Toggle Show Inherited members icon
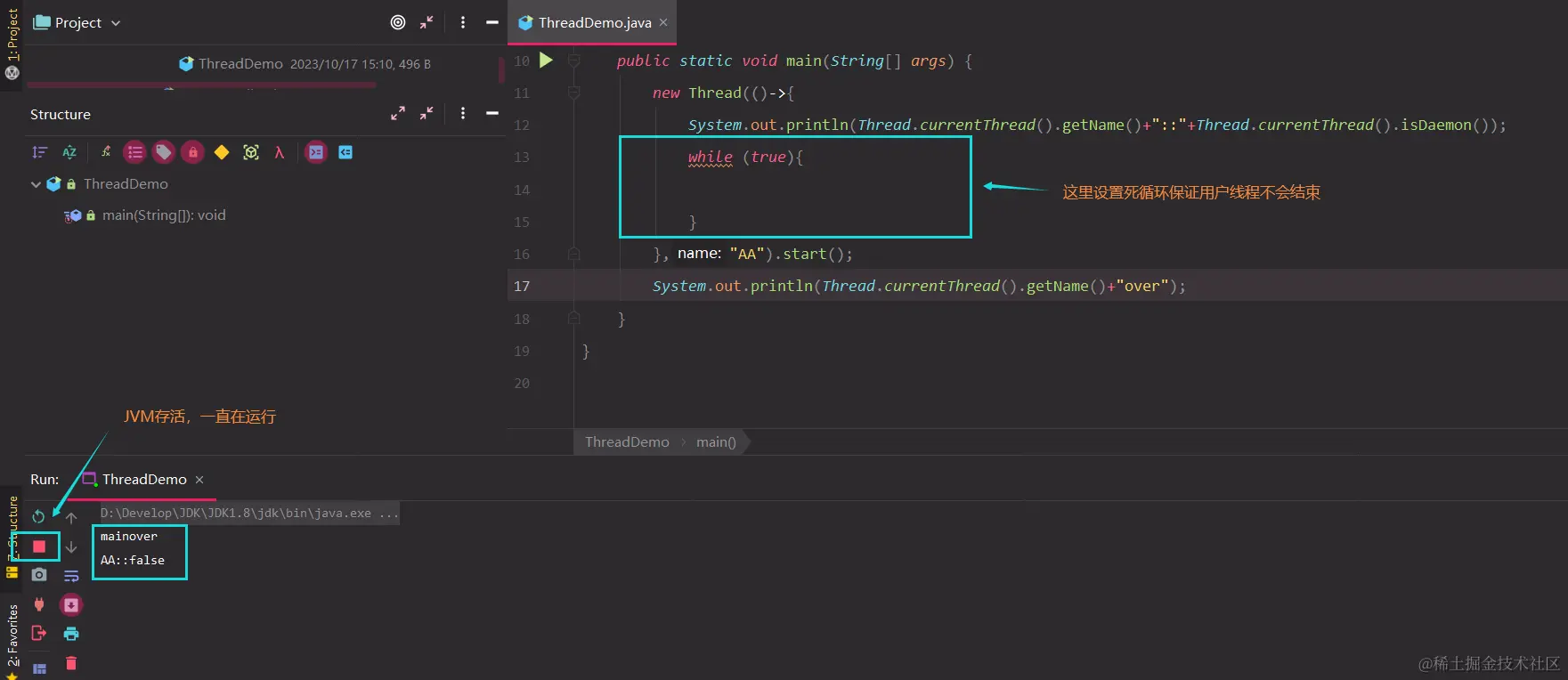Screen dimensions: 1568x680 pos(106,152)
